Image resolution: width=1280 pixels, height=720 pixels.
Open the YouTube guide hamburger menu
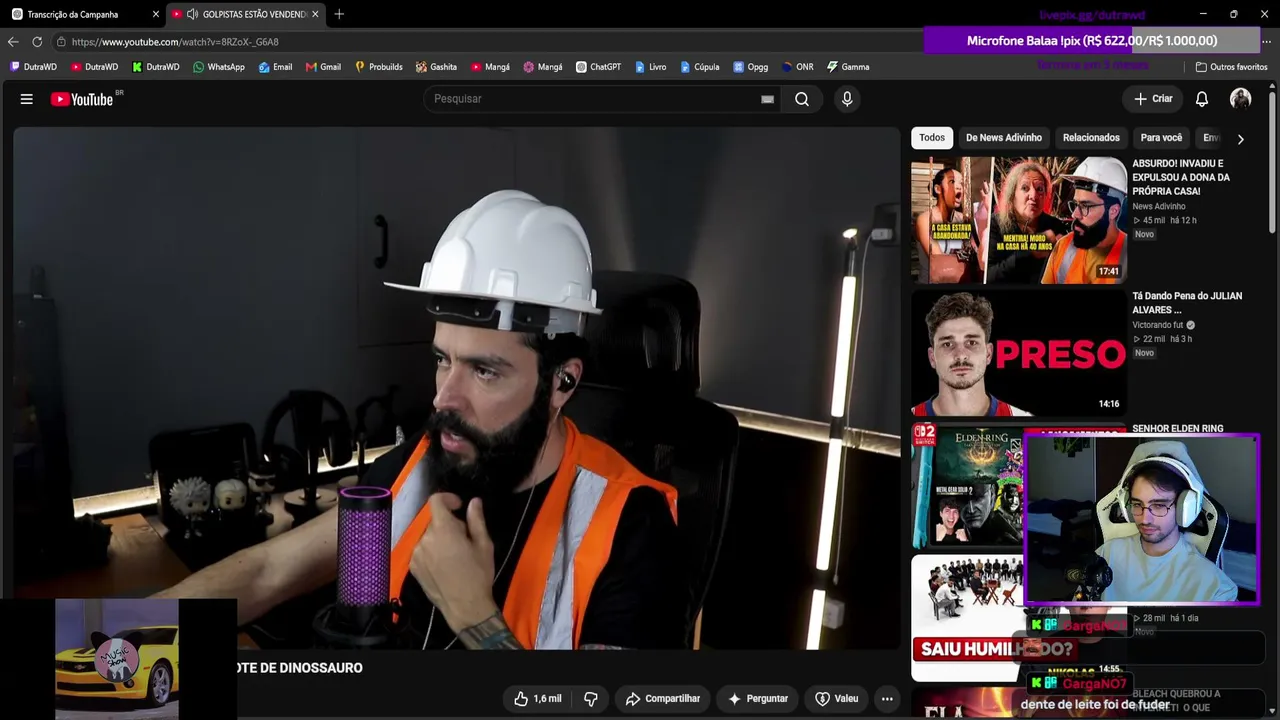(x=27, y=99)
